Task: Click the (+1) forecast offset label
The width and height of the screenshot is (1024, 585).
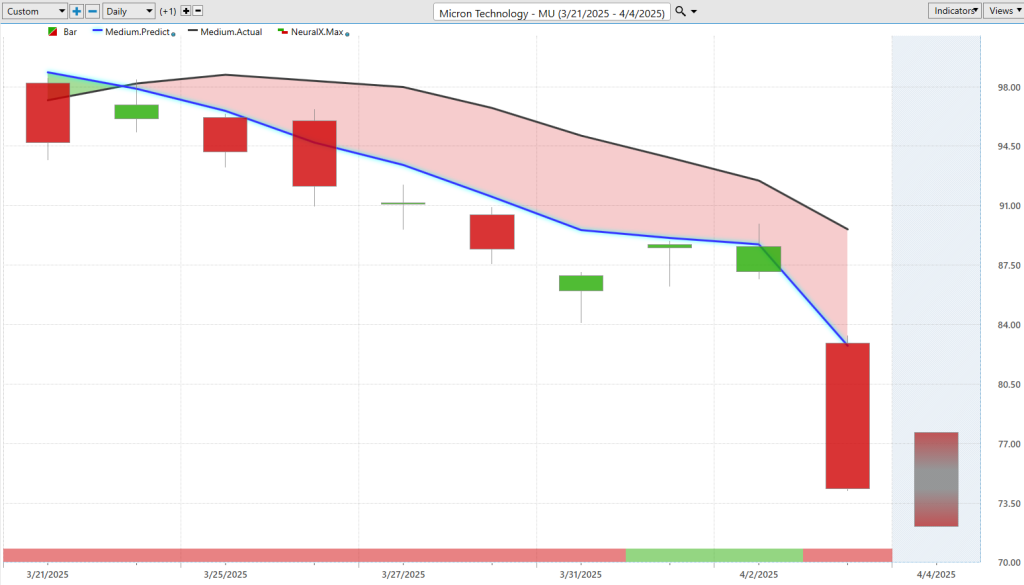Action: click(168, 11)
